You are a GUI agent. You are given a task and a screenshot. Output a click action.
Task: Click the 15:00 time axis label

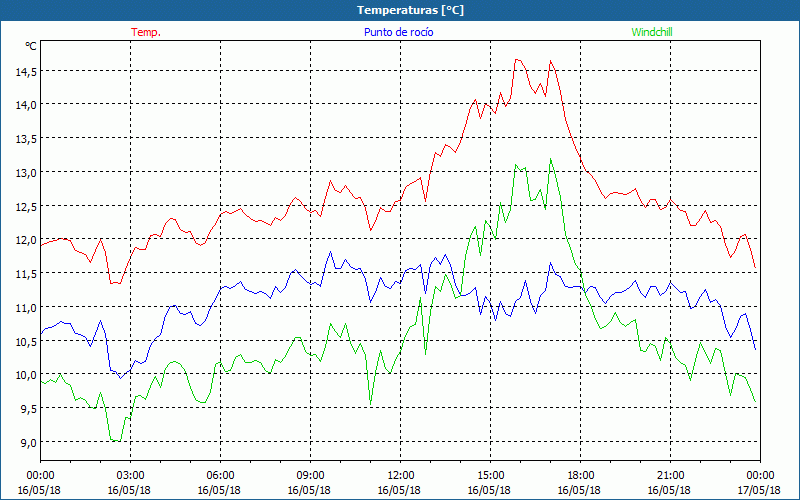pos(490,475)
